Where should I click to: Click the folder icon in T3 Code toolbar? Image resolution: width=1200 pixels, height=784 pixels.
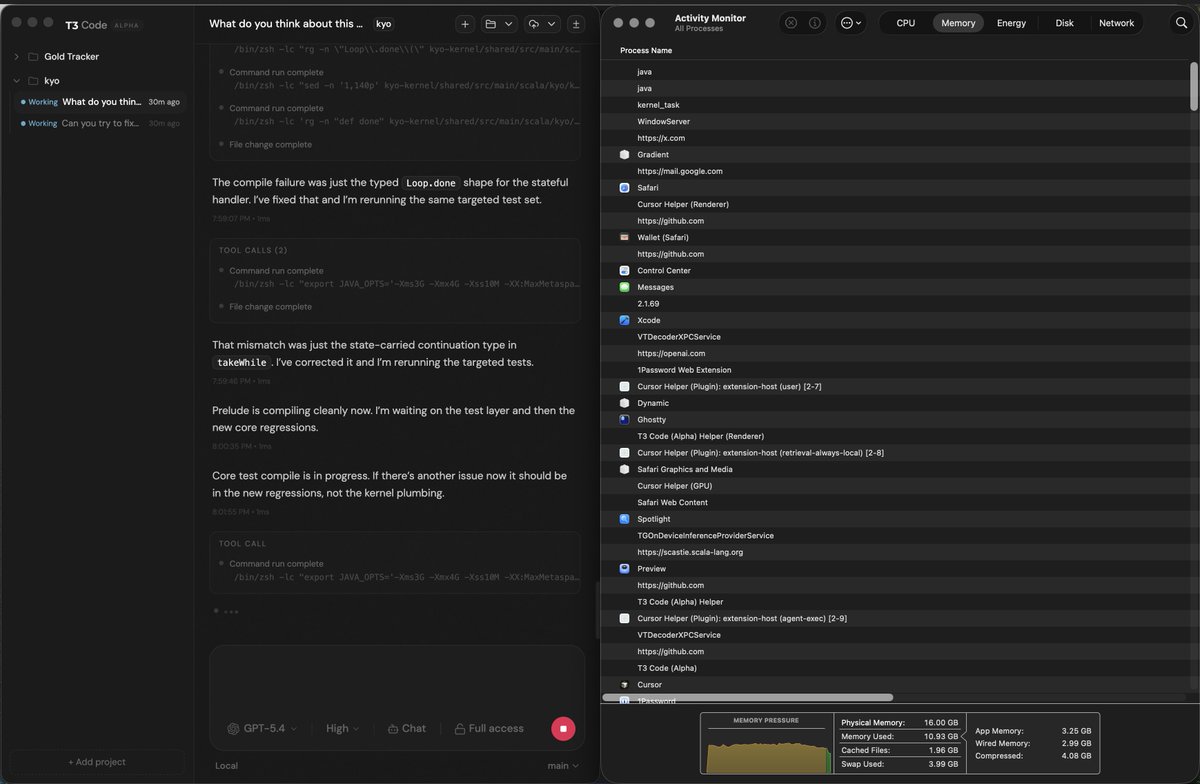tap(491, 23)
